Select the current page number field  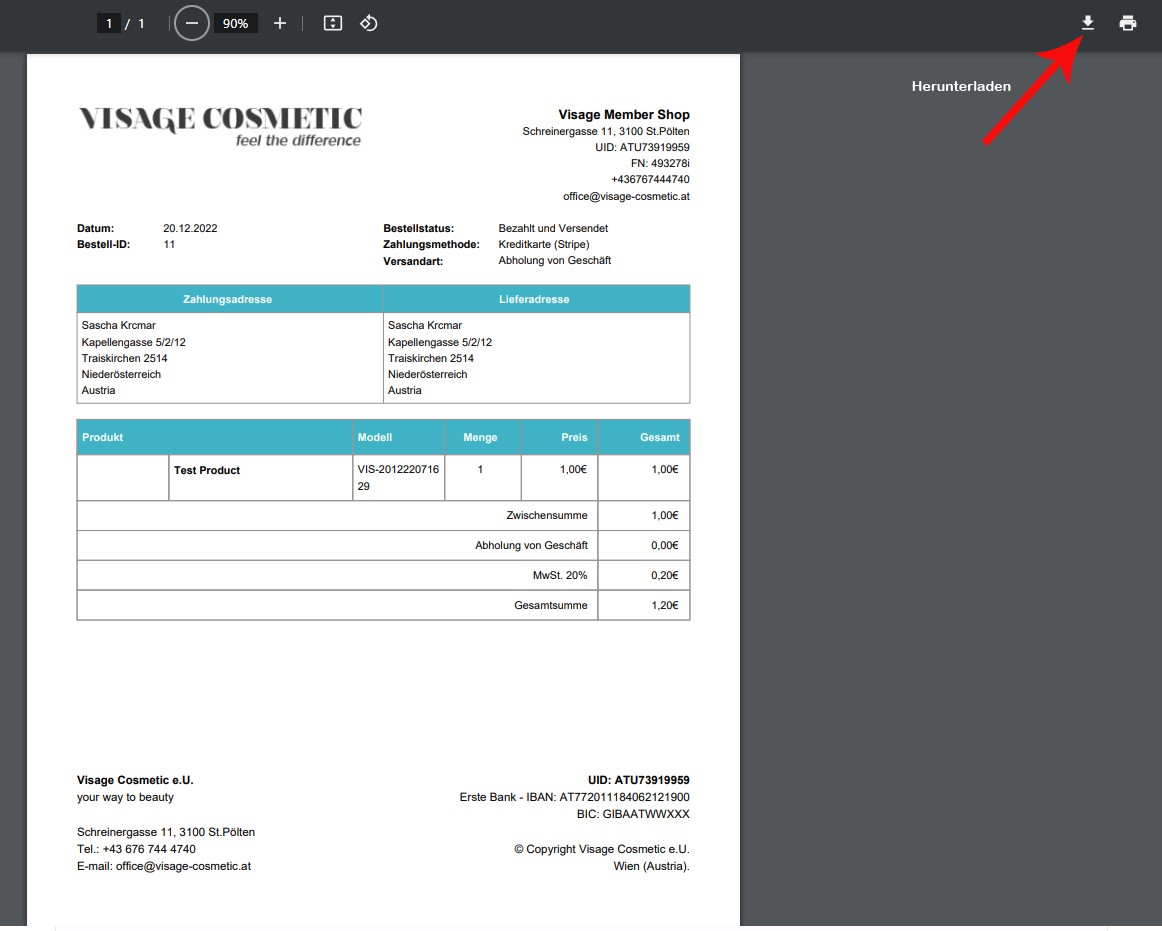point(108,23)
